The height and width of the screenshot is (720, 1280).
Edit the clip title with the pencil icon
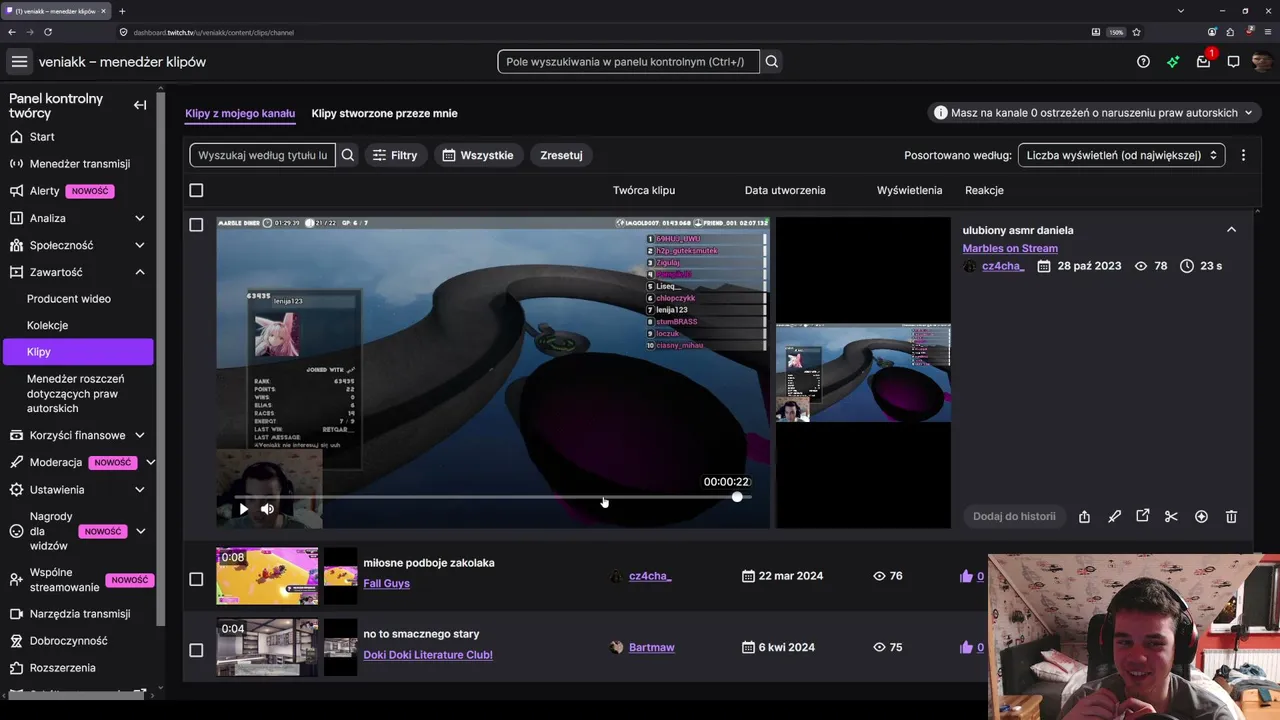[x=1114, y=517]
